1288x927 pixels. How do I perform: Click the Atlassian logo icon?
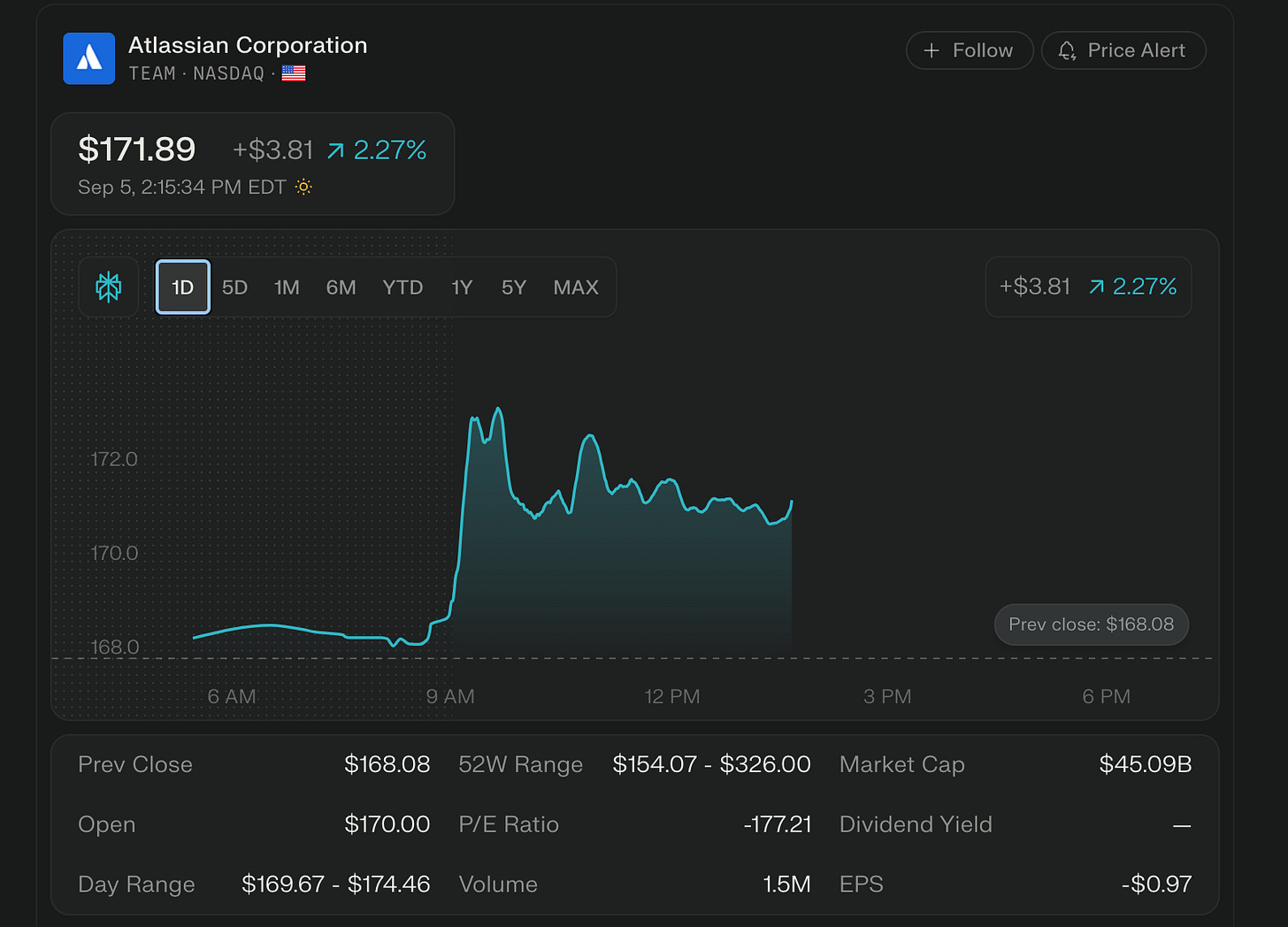[88, 58]
